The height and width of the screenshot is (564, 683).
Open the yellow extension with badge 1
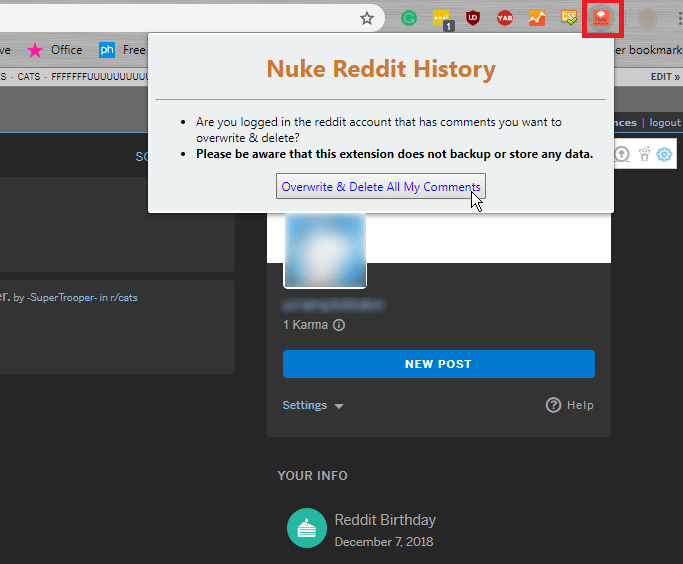coord(443,20)
